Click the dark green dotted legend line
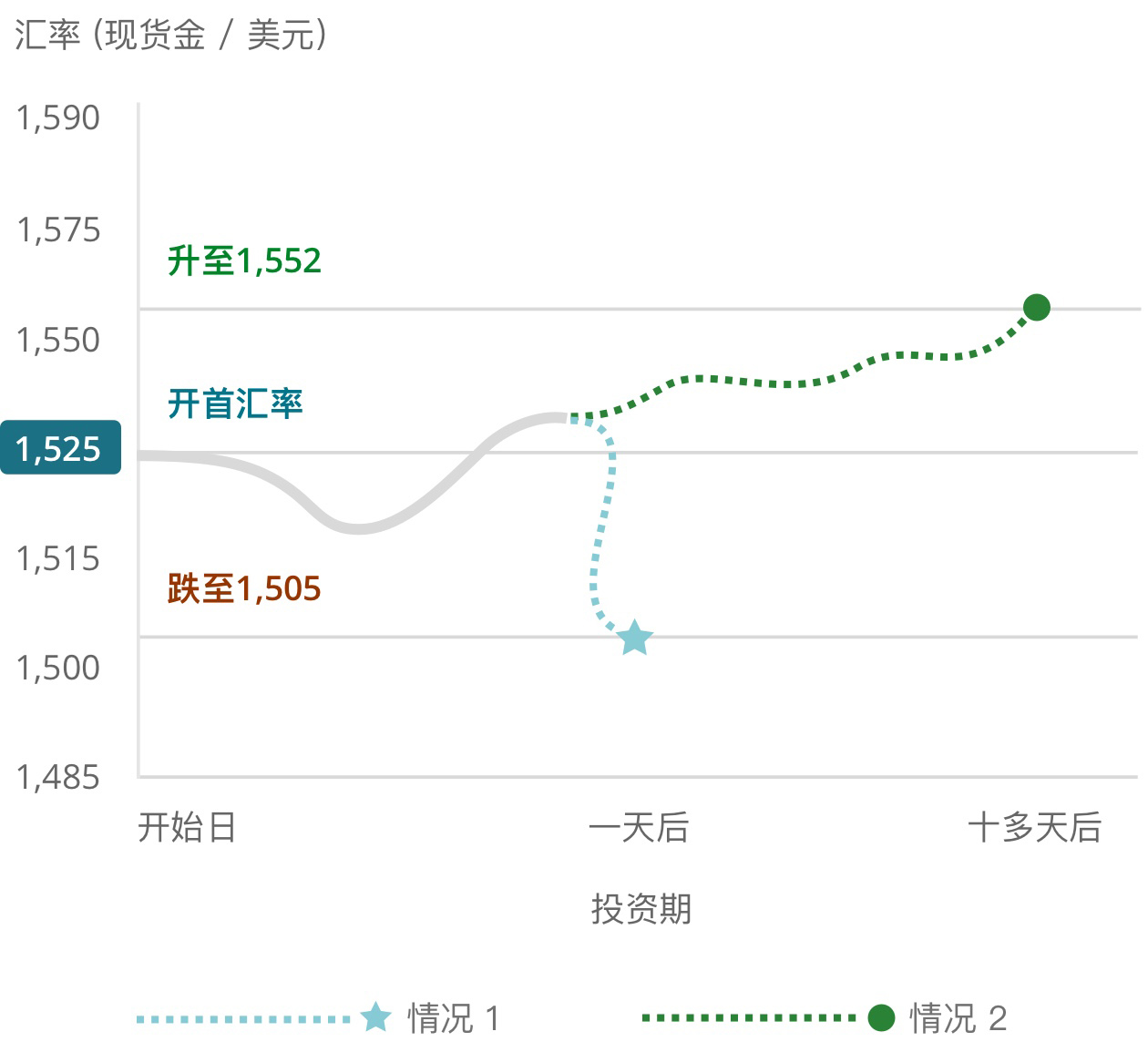 point(749,1017)
